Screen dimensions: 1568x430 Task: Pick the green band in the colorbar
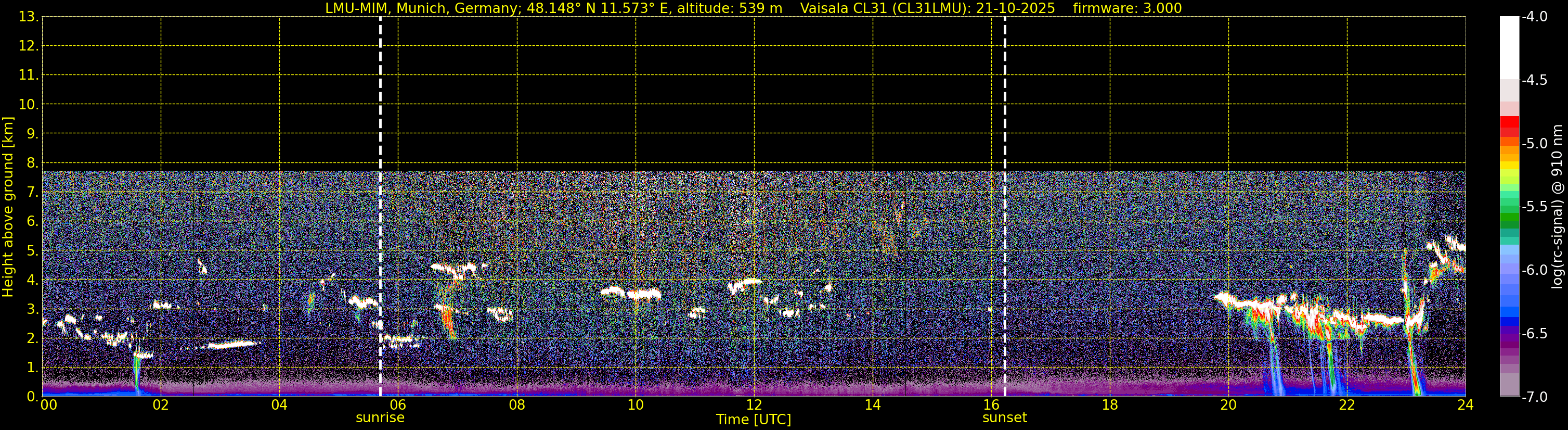(x=1509, y=217)
